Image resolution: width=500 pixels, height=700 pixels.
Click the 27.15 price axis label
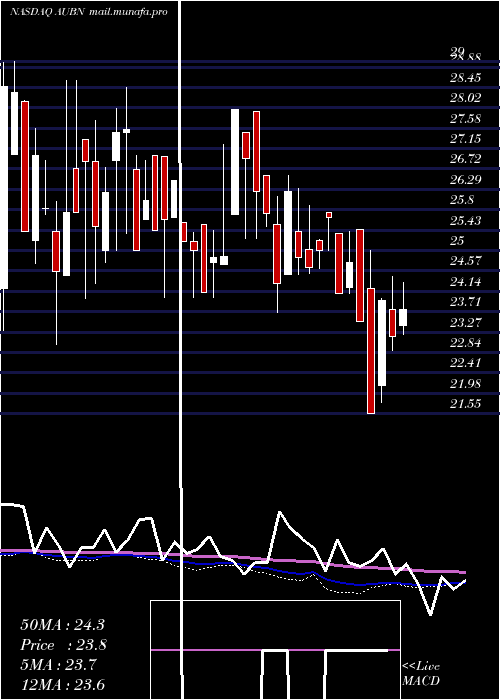pyautogui.click(x=465, y=139)
